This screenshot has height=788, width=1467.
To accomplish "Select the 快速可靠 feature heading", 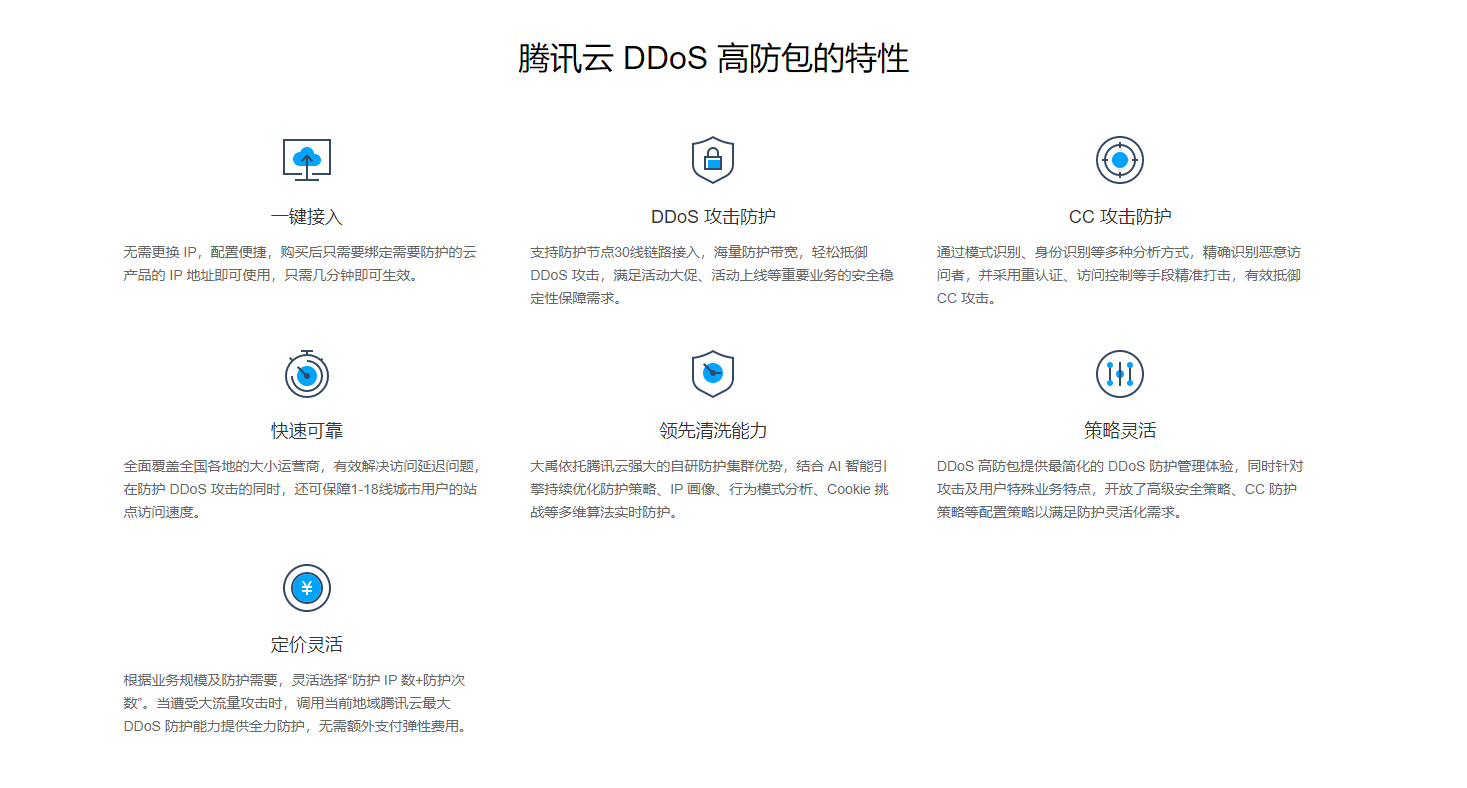I will [307, 431].
